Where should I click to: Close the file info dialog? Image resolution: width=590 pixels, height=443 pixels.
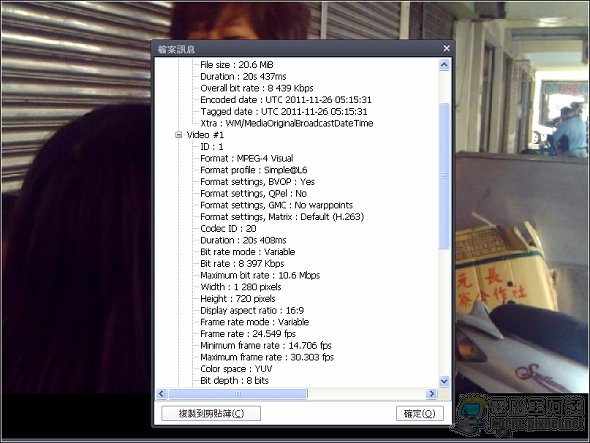446,48
